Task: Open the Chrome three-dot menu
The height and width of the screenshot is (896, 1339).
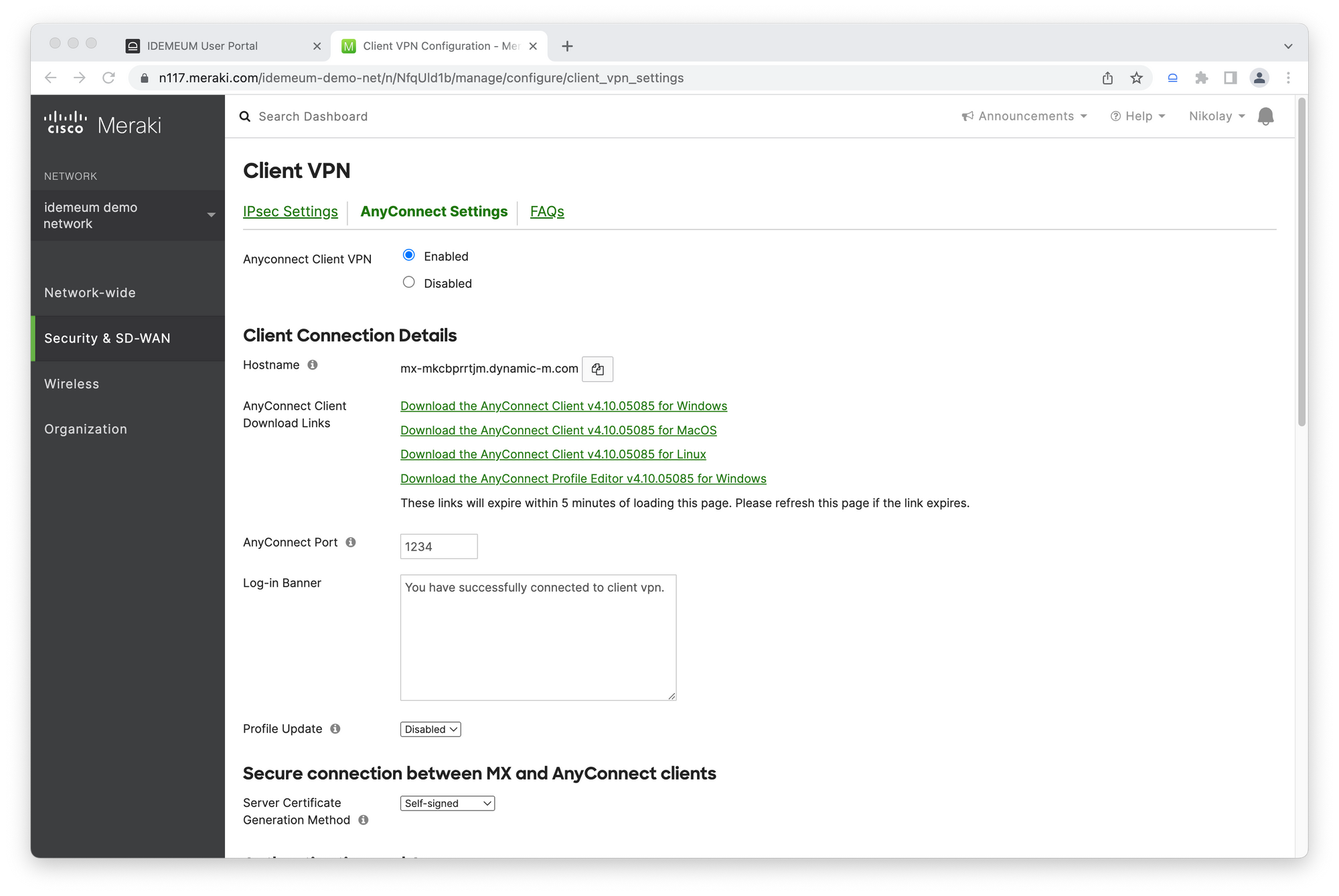Action: tap(1288, 78)
